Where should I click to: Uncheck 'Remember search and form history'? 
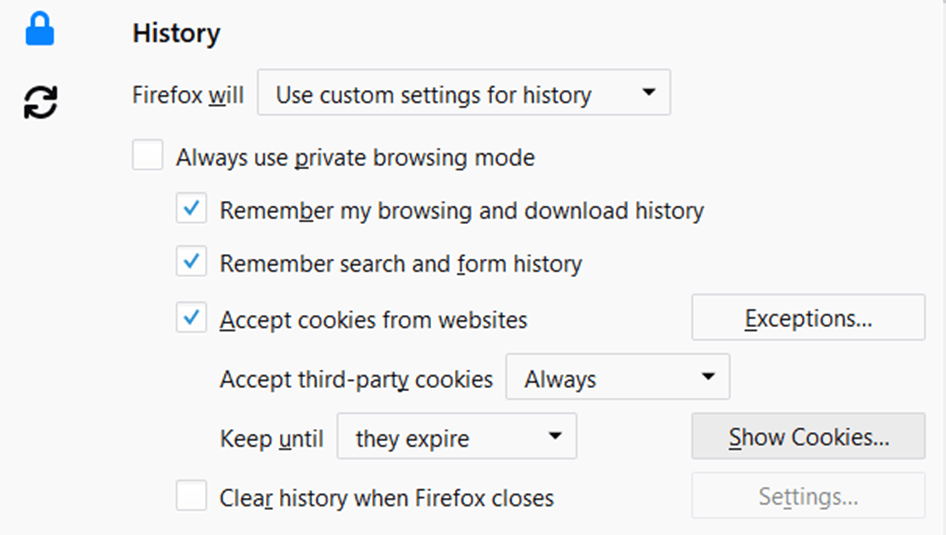191,263
